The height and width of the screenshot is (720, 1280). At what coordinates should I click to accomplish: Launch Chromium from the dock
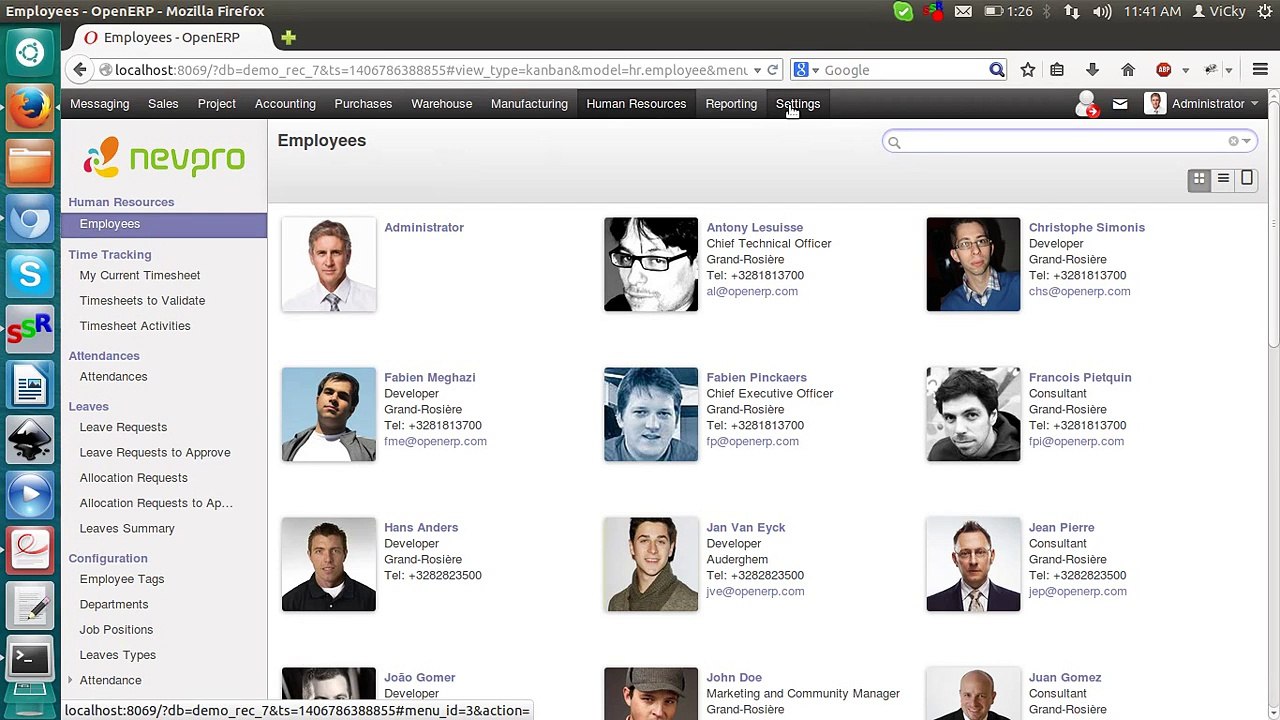tap(30, 218)
